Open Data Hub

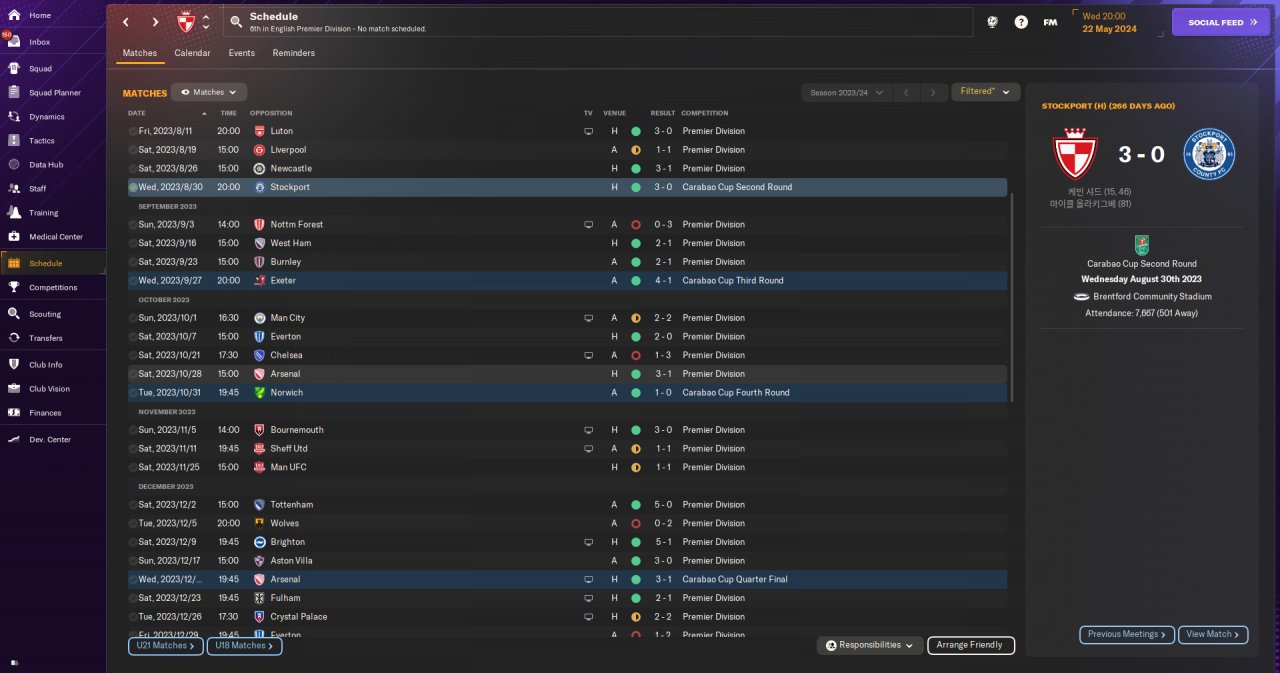(x=46, y=165)
